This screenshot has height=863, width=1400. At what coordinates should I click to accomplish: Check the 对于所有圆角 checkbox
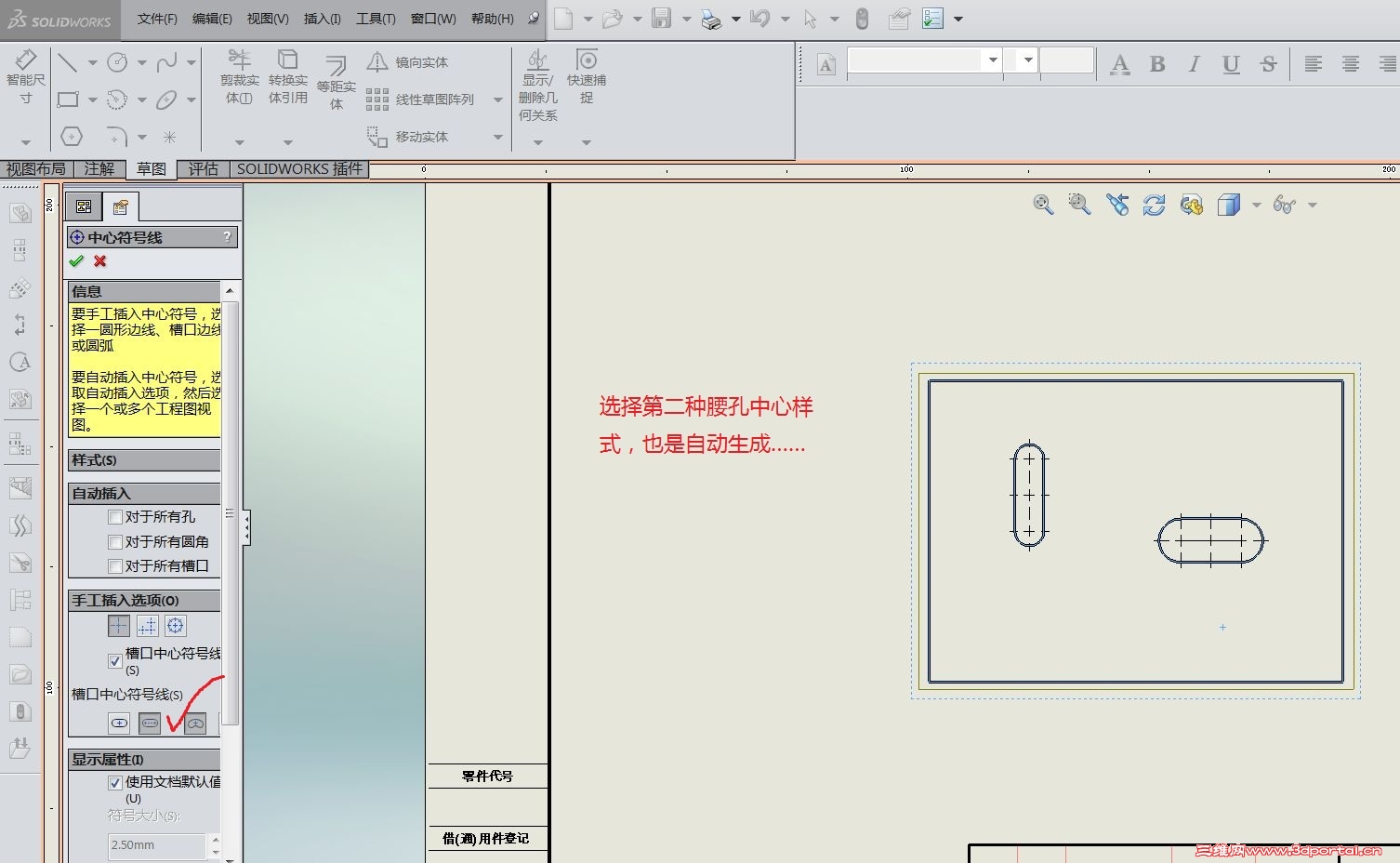115,542
